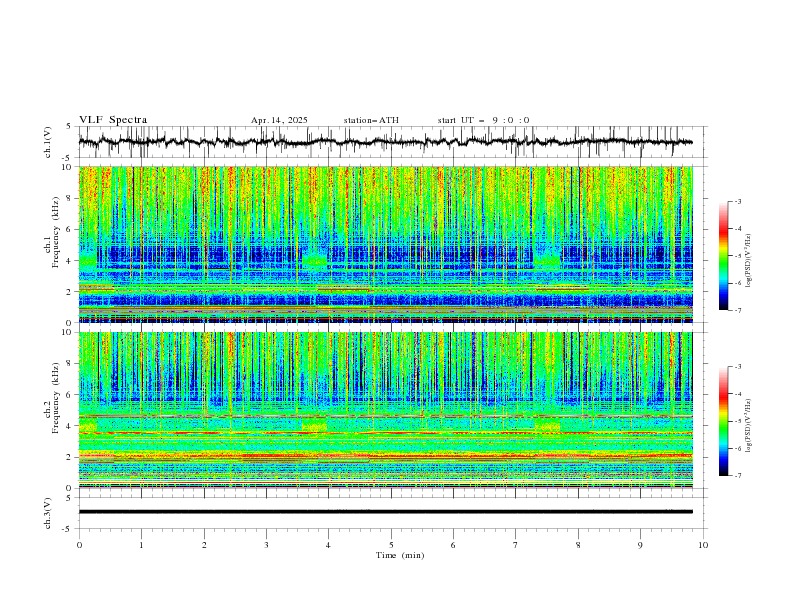Click the ch.1 spectrogram plot area
The height and width of the screenshot is (612, 792).
385,244
